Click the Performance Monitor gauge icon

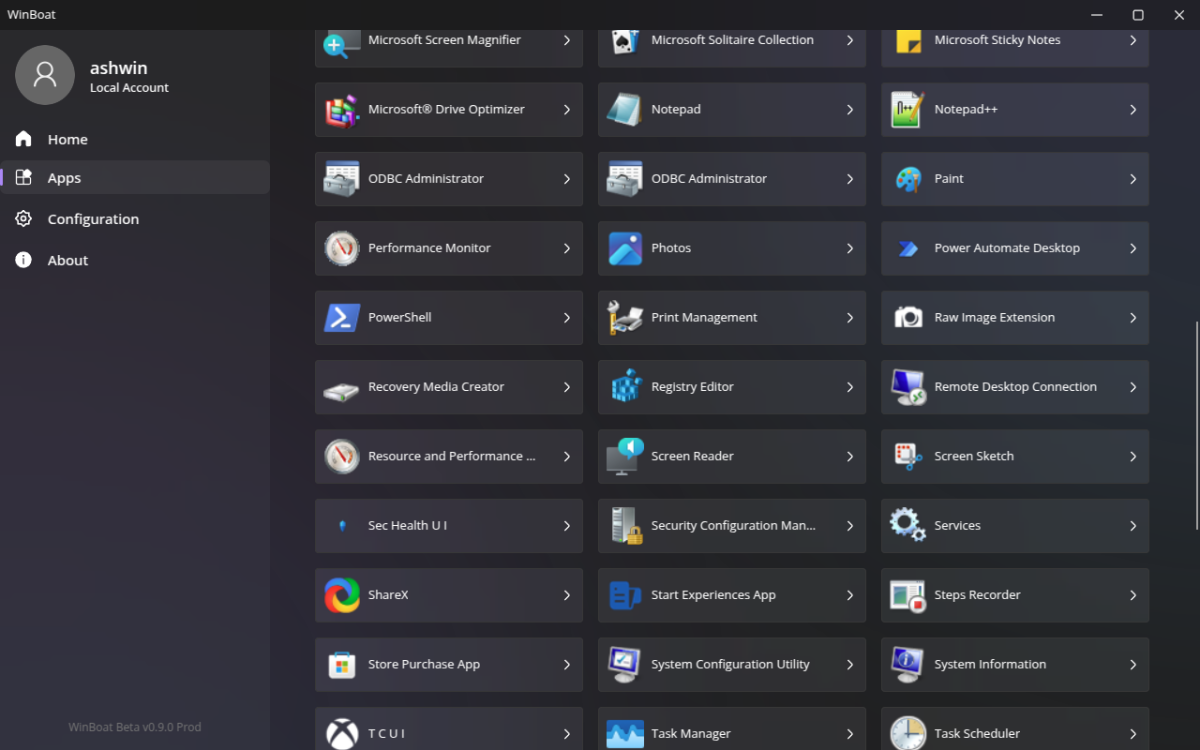(x=342, y=248)
